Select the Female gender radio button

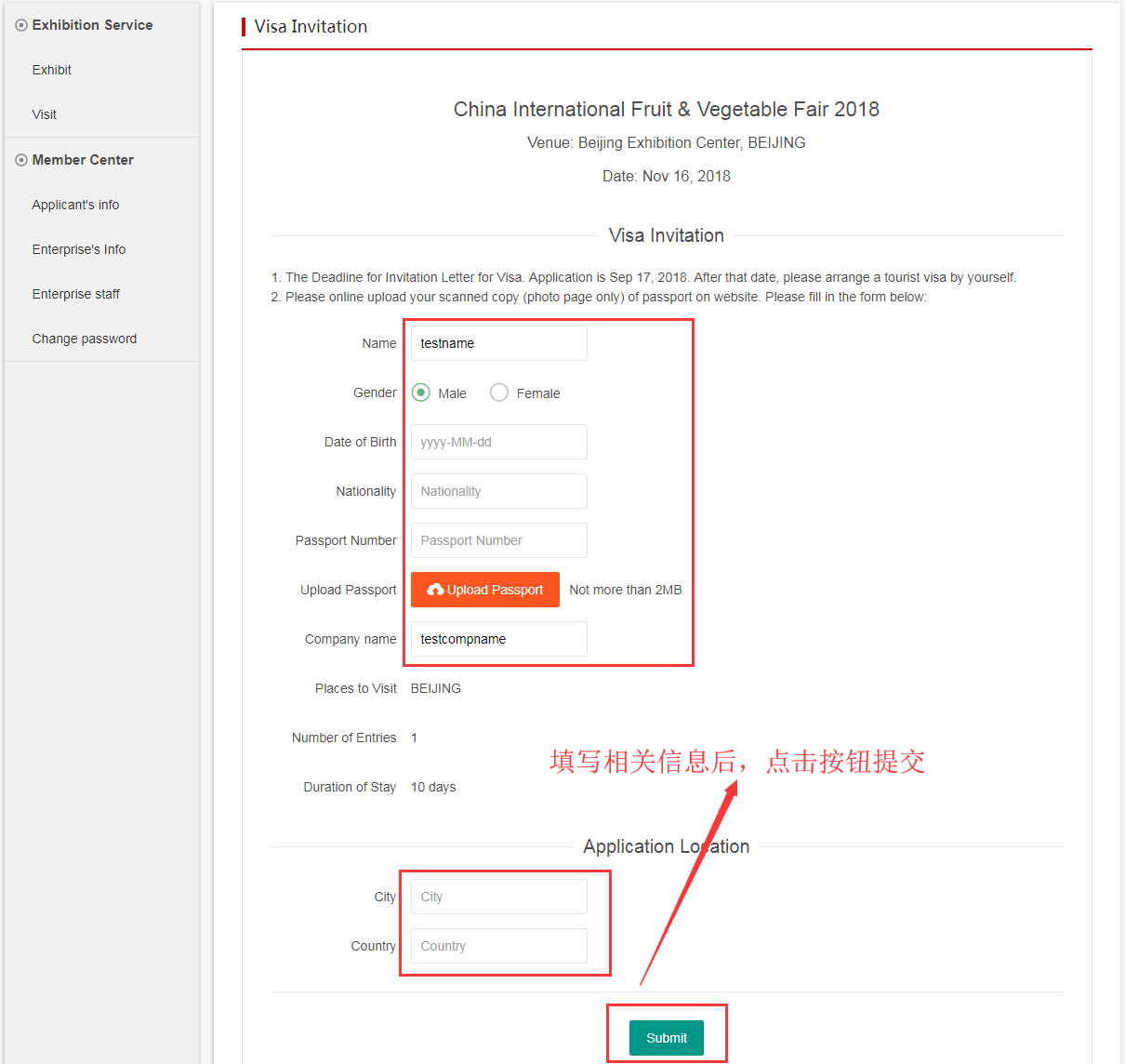tap(499, 392)
